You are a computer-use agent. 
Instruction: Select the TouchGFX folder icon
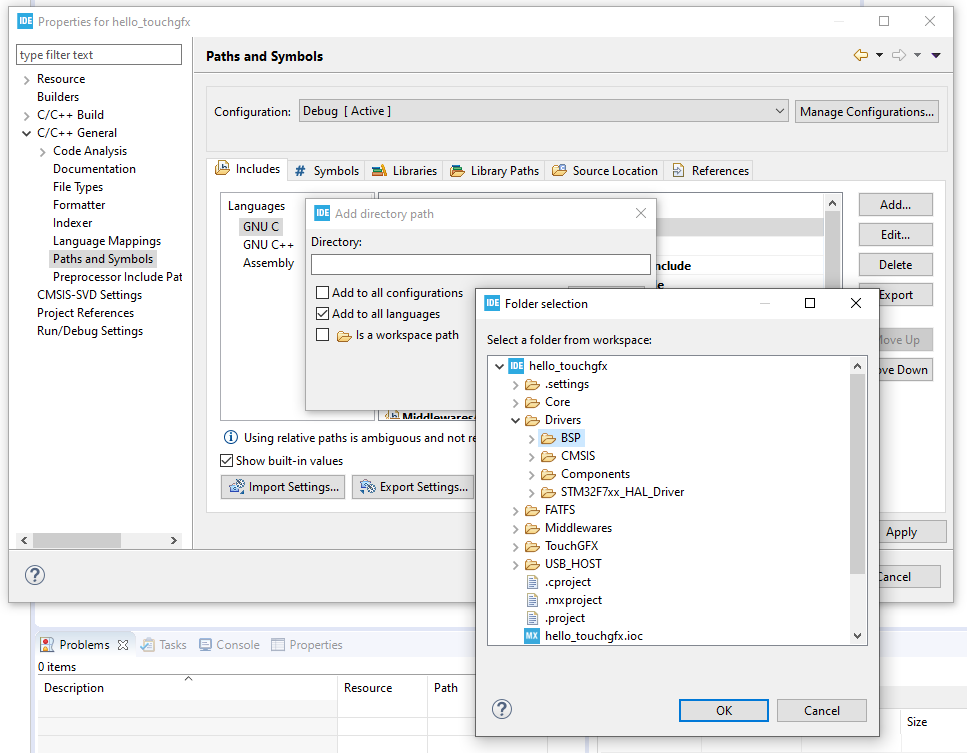[532, 546]
